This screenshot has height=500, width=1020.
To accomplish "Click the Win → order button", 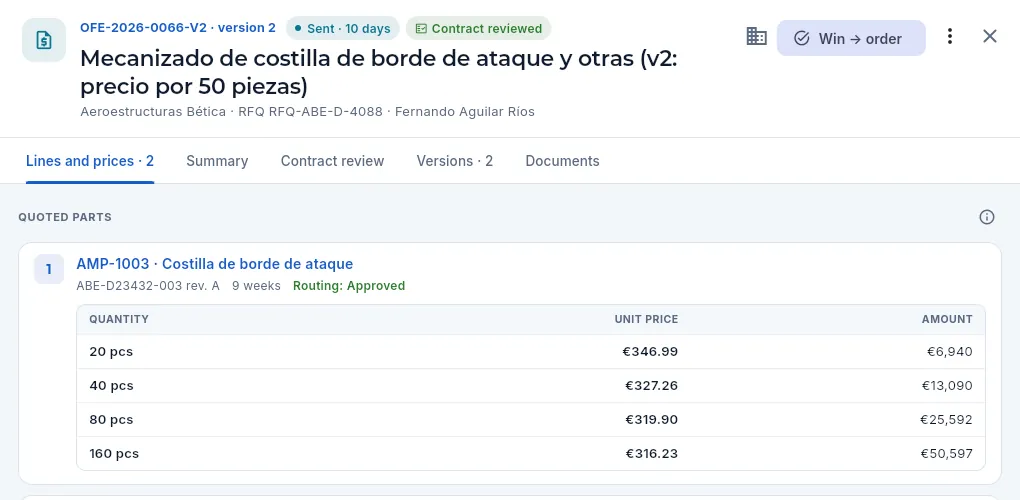I will coord(851,38).
